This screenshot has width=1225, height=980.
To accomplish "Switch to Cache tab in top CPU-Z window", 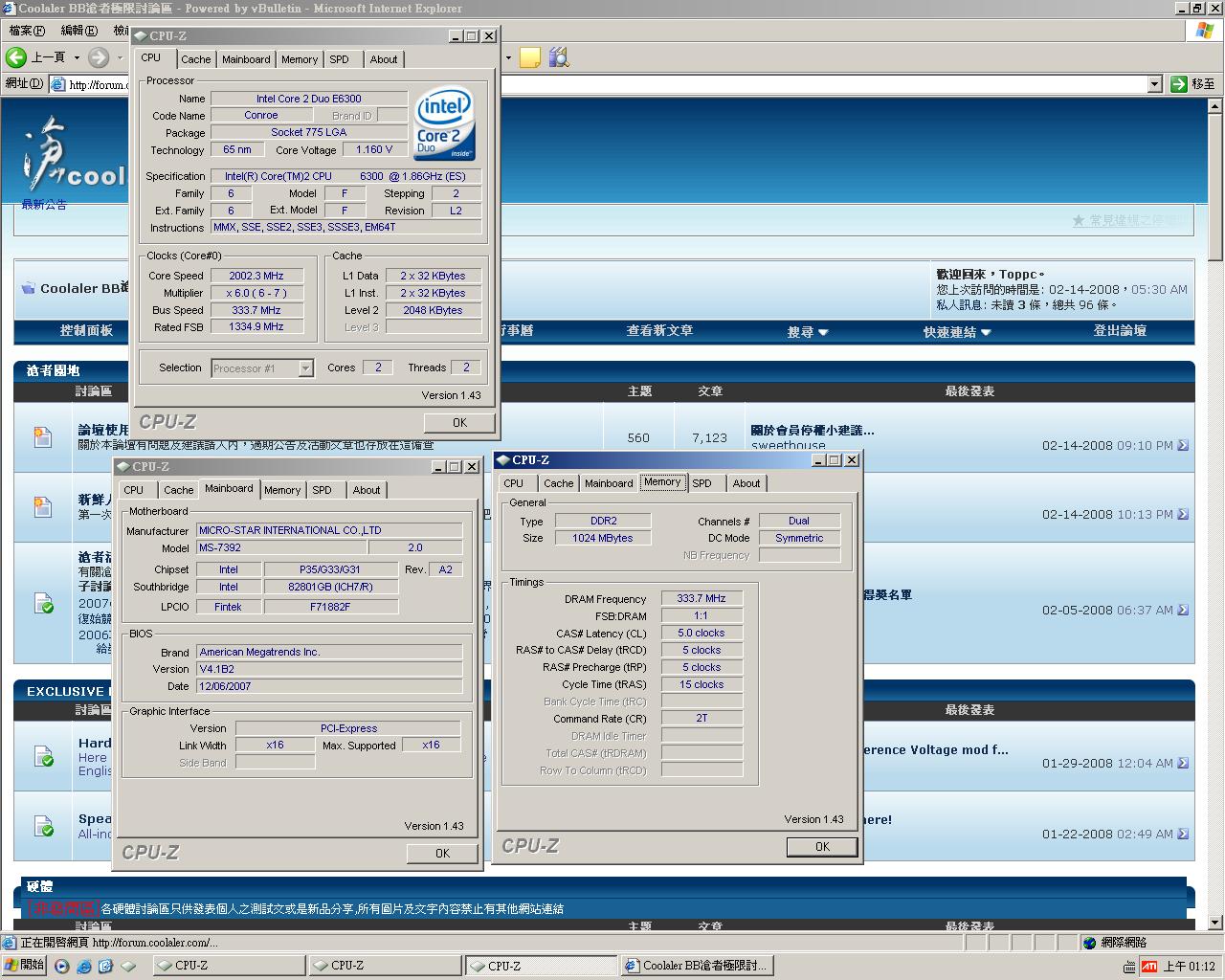I will [x=196, y=59].
